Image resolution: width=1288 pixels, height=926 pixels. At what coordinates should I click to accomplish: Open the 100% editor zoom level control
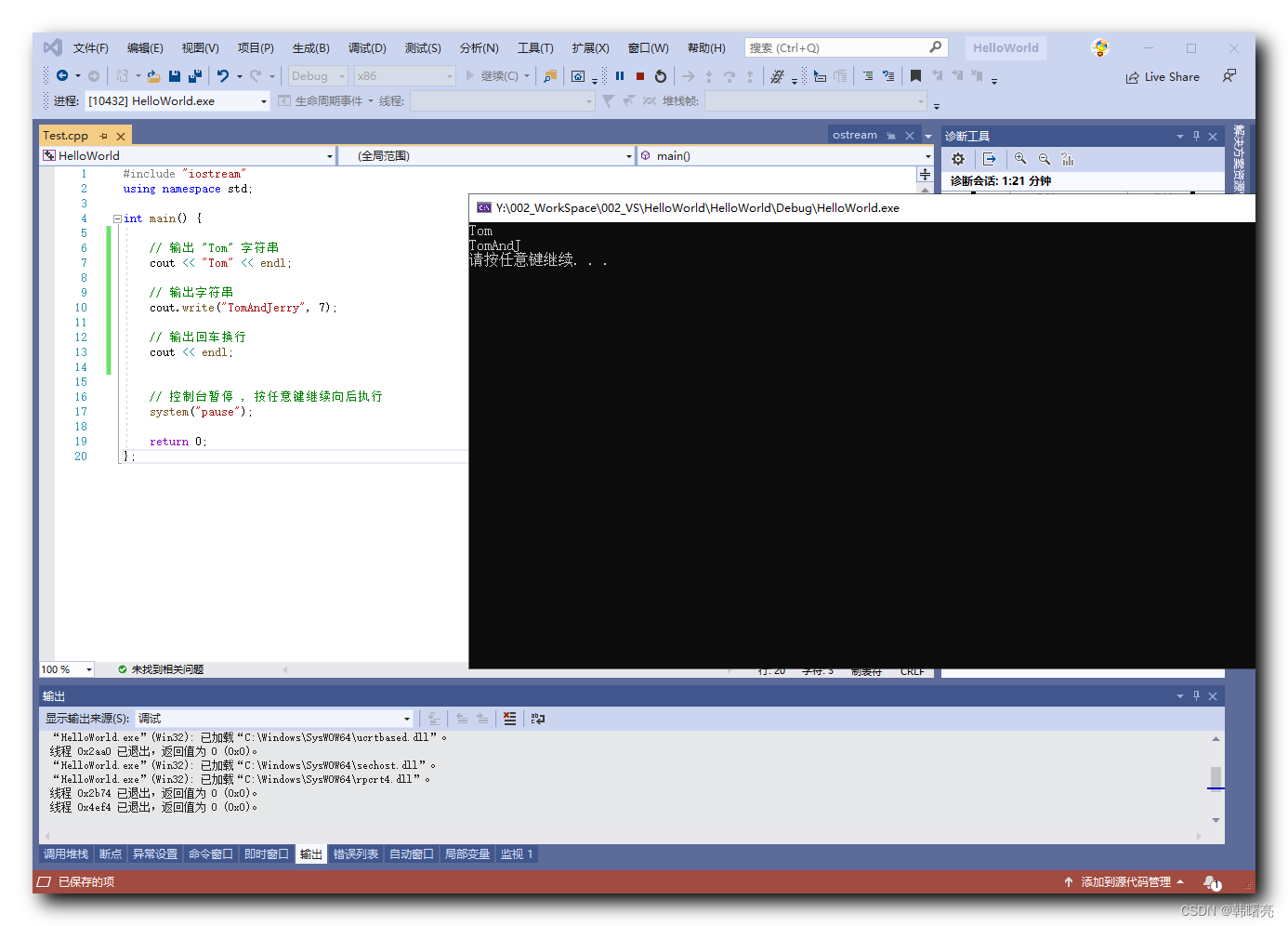(65, 668)
